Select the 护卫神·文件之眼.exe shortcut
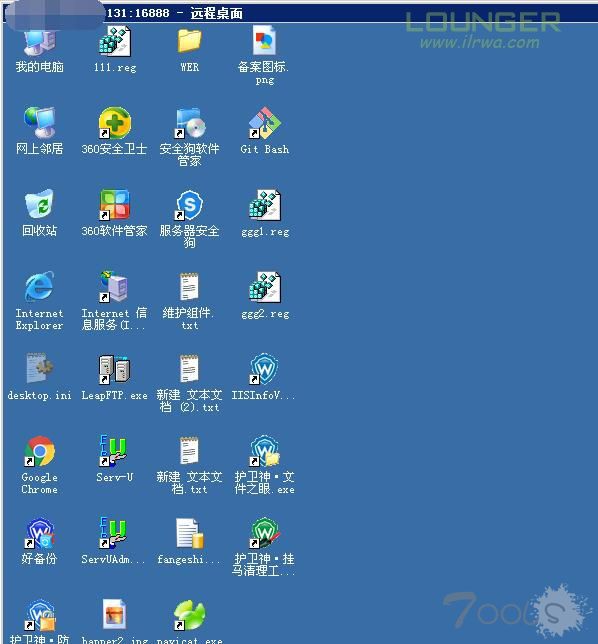This screenshot has width=598, height=644. (264, 451)
